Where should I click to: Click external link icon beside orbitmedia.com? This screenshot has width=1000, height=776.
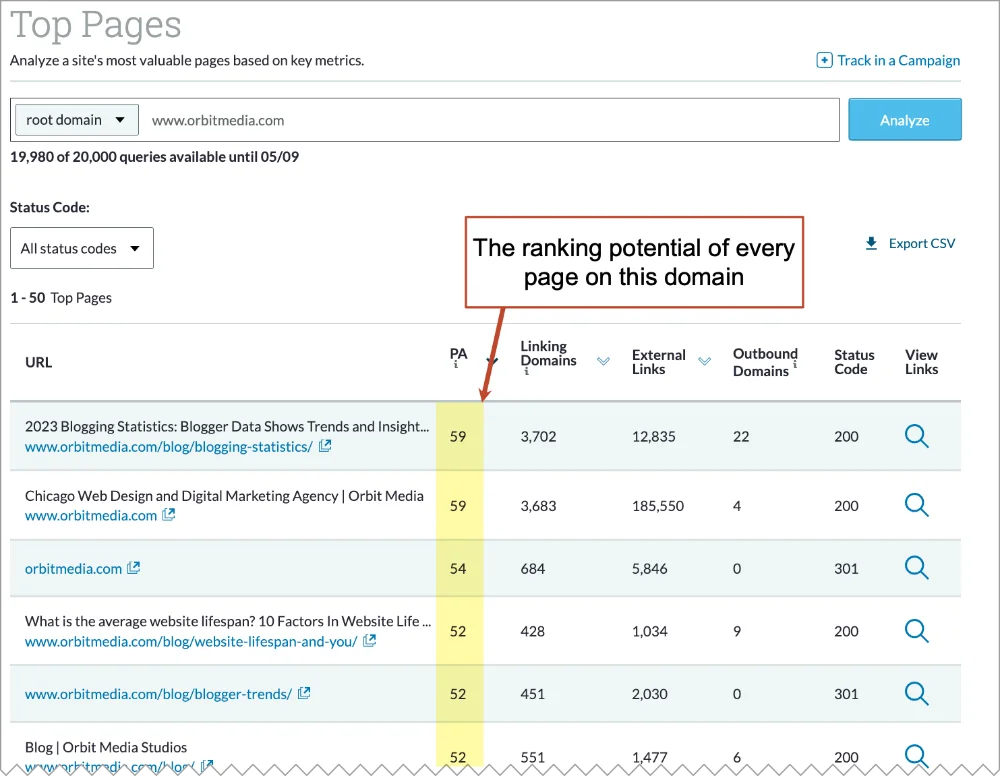(133, 567)
